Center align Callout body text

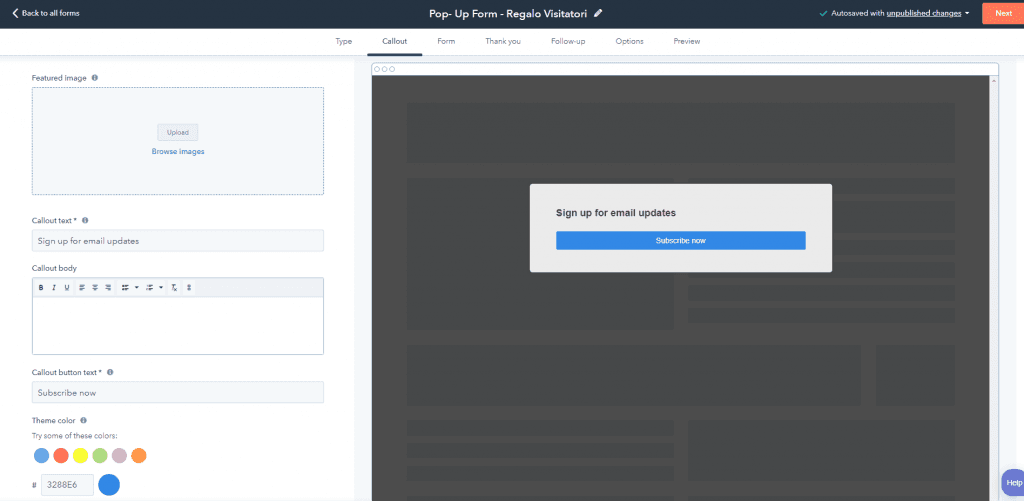point(95,288)
